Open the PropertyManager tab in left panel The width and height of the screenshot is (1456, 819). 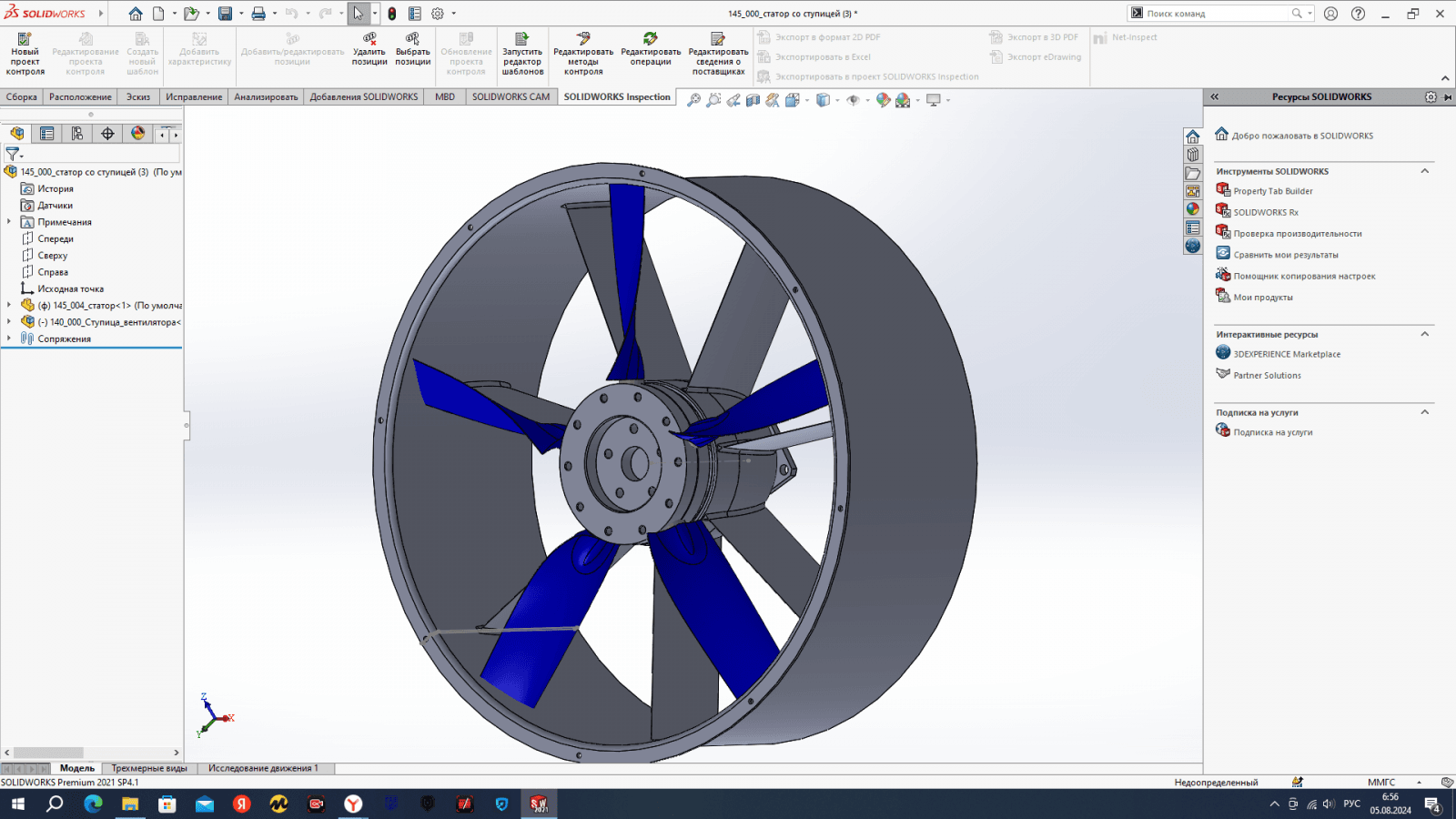pos(47,134)
